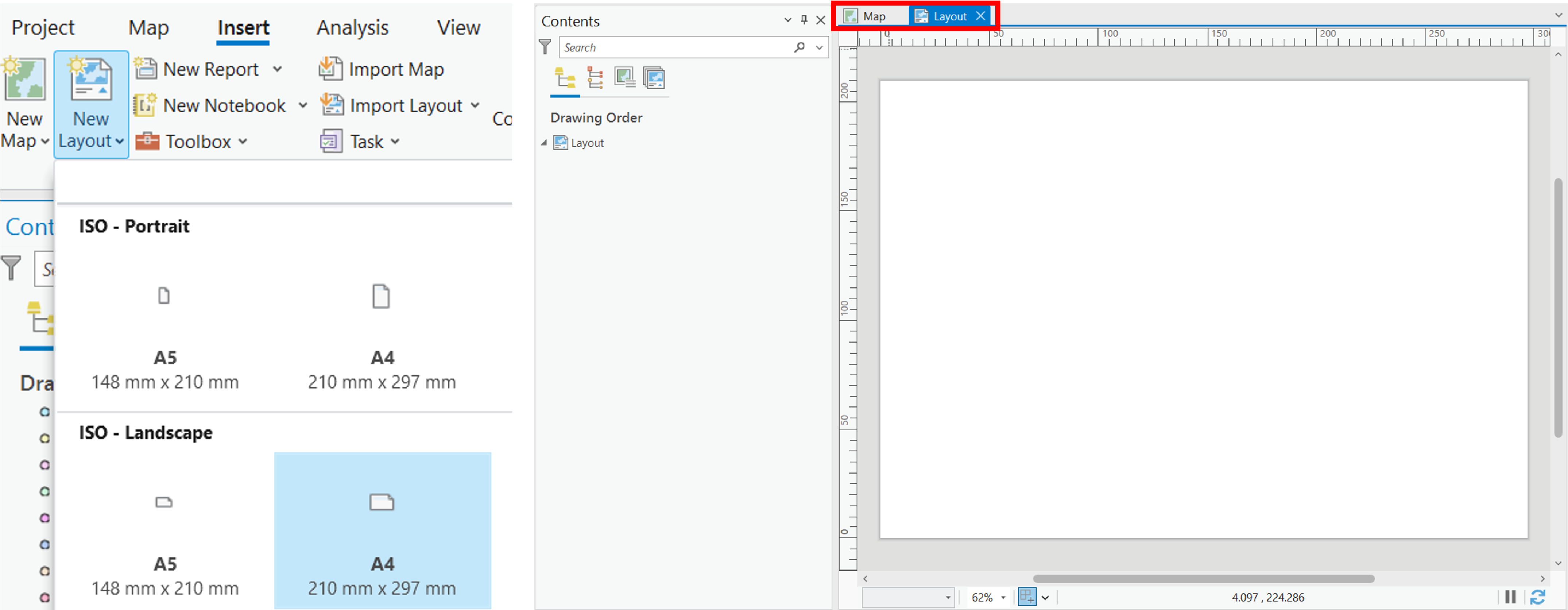Toggle pause drawing button
Image resolution: width=1568 pixels, height=610 pixels.
pos(1510,597)
